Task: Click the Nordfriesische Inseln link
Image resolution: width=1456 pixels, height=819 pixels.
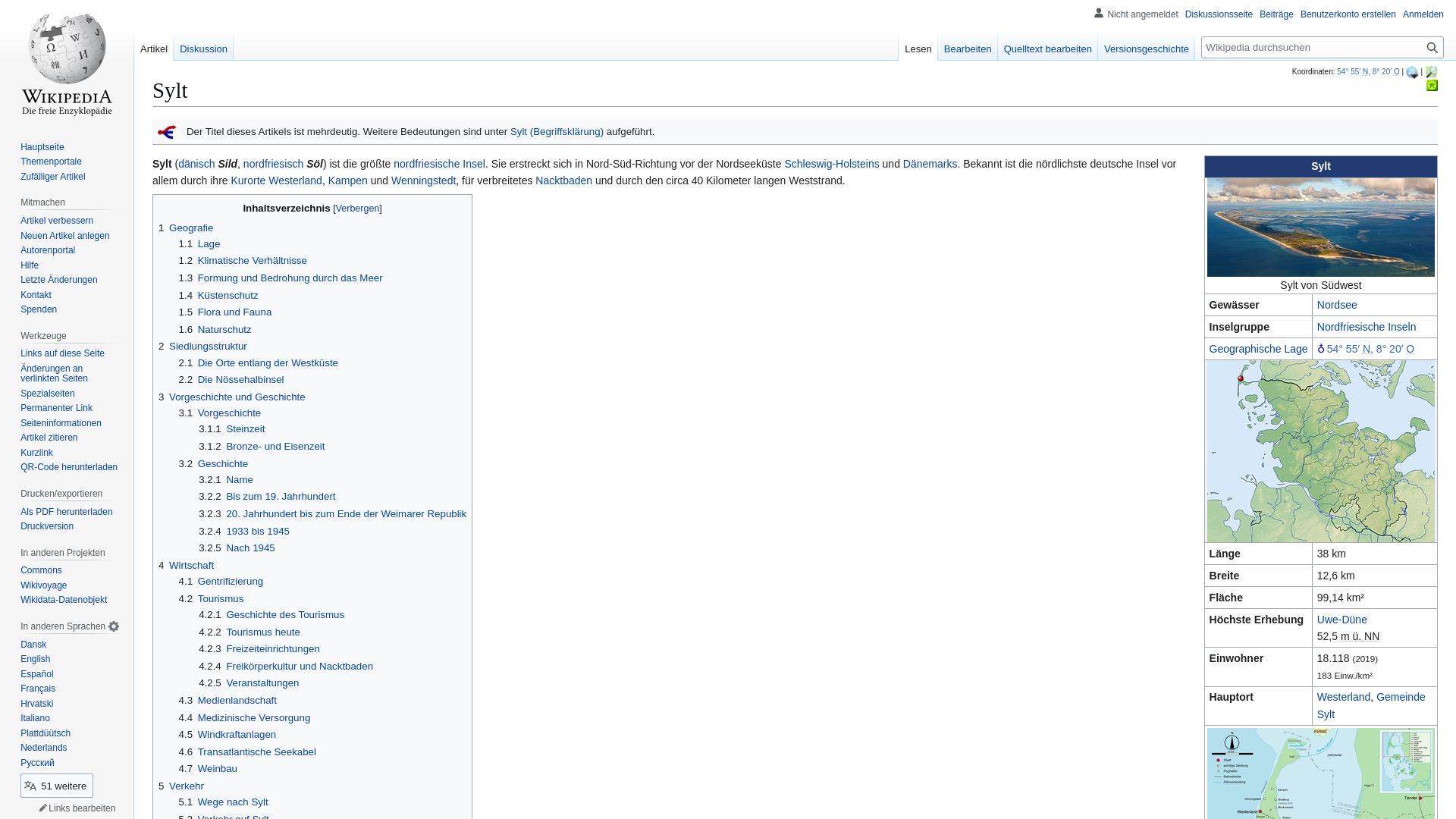Action: 1366,327
